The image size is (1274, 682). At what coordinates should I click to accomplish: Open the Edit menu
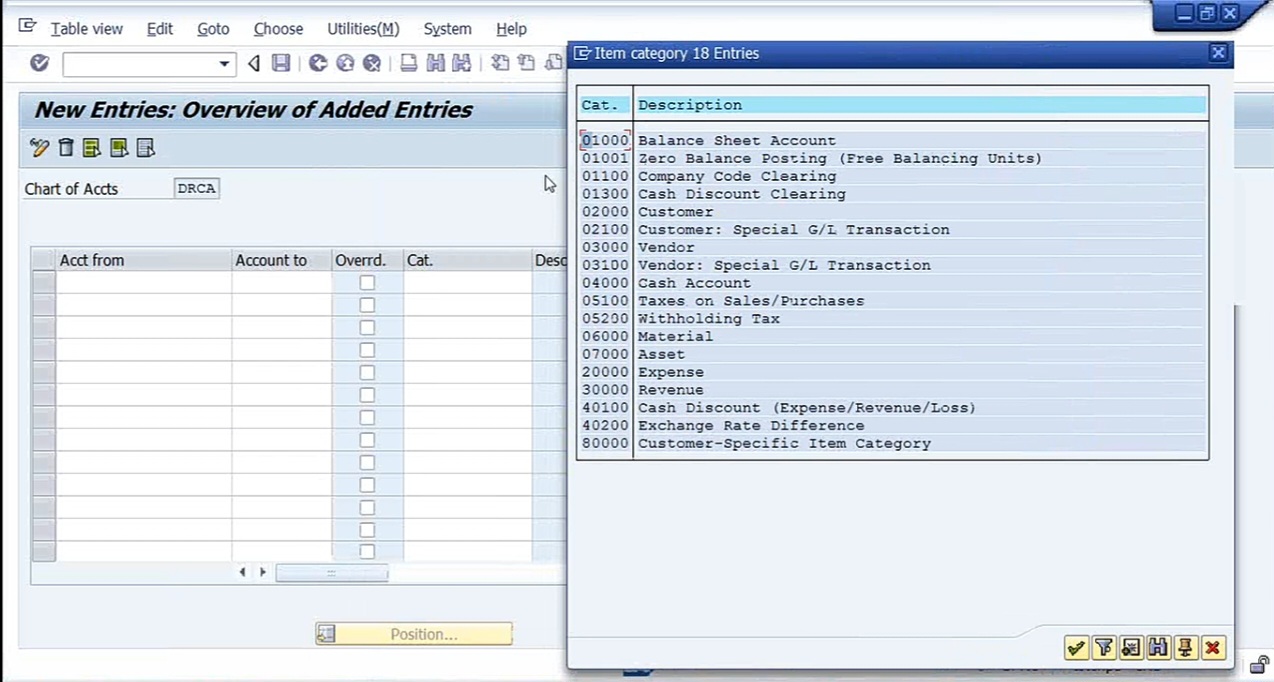point(160,29)
